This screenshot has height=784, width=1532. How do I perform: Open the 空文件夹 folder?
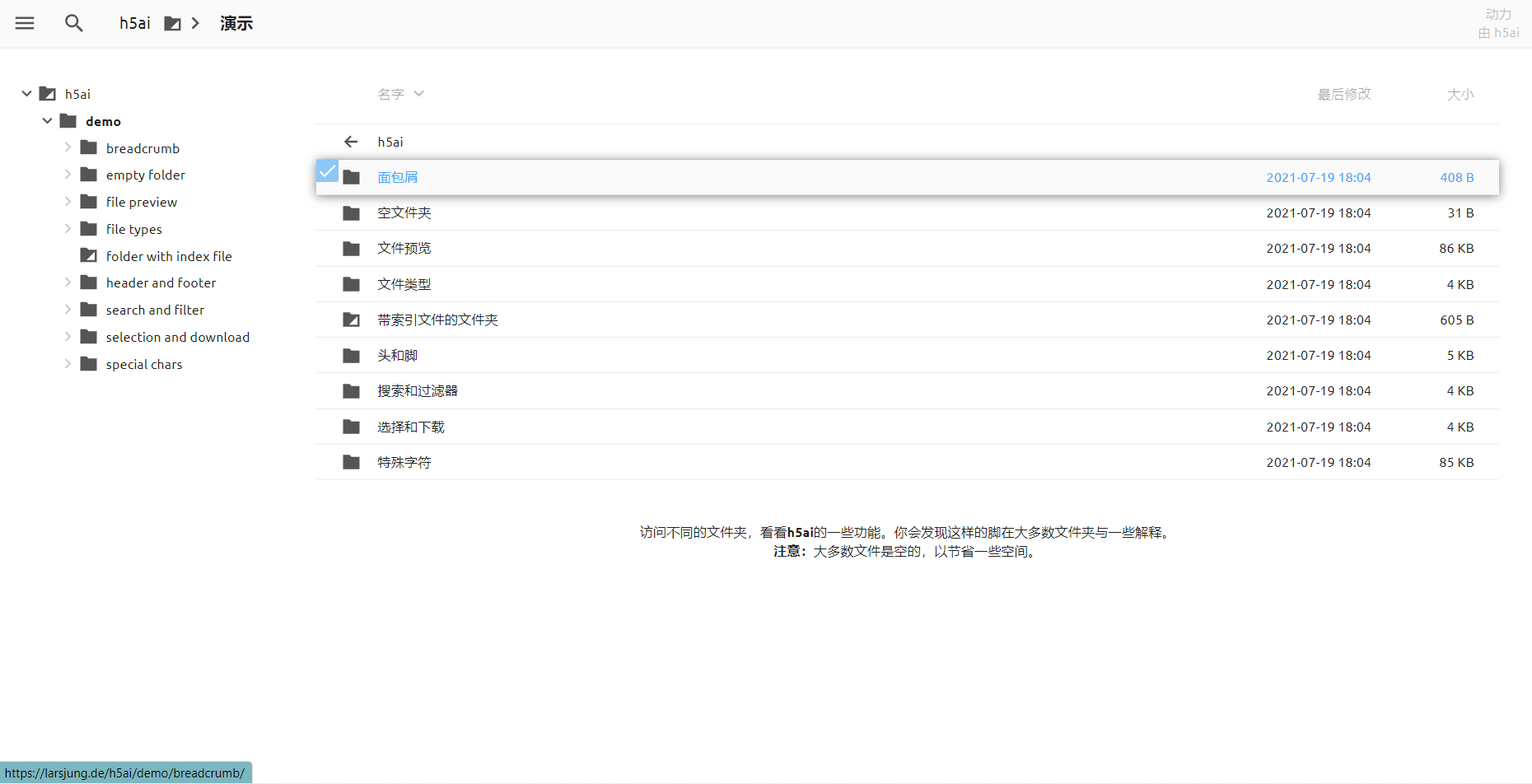pyautogui.click(x=404, y=212)
